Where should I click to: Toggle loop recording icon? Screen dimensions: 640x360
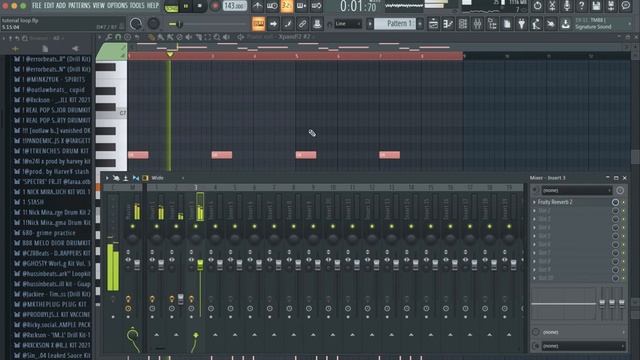(x=316, y=6)
